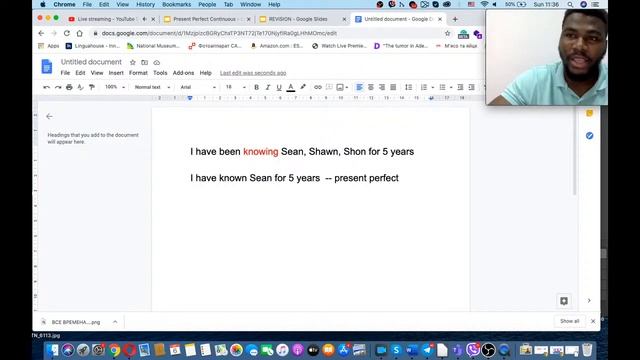Open the zoom level dropdown
The height and width of the screenshot is (360, 640).
tap(115, 87)
